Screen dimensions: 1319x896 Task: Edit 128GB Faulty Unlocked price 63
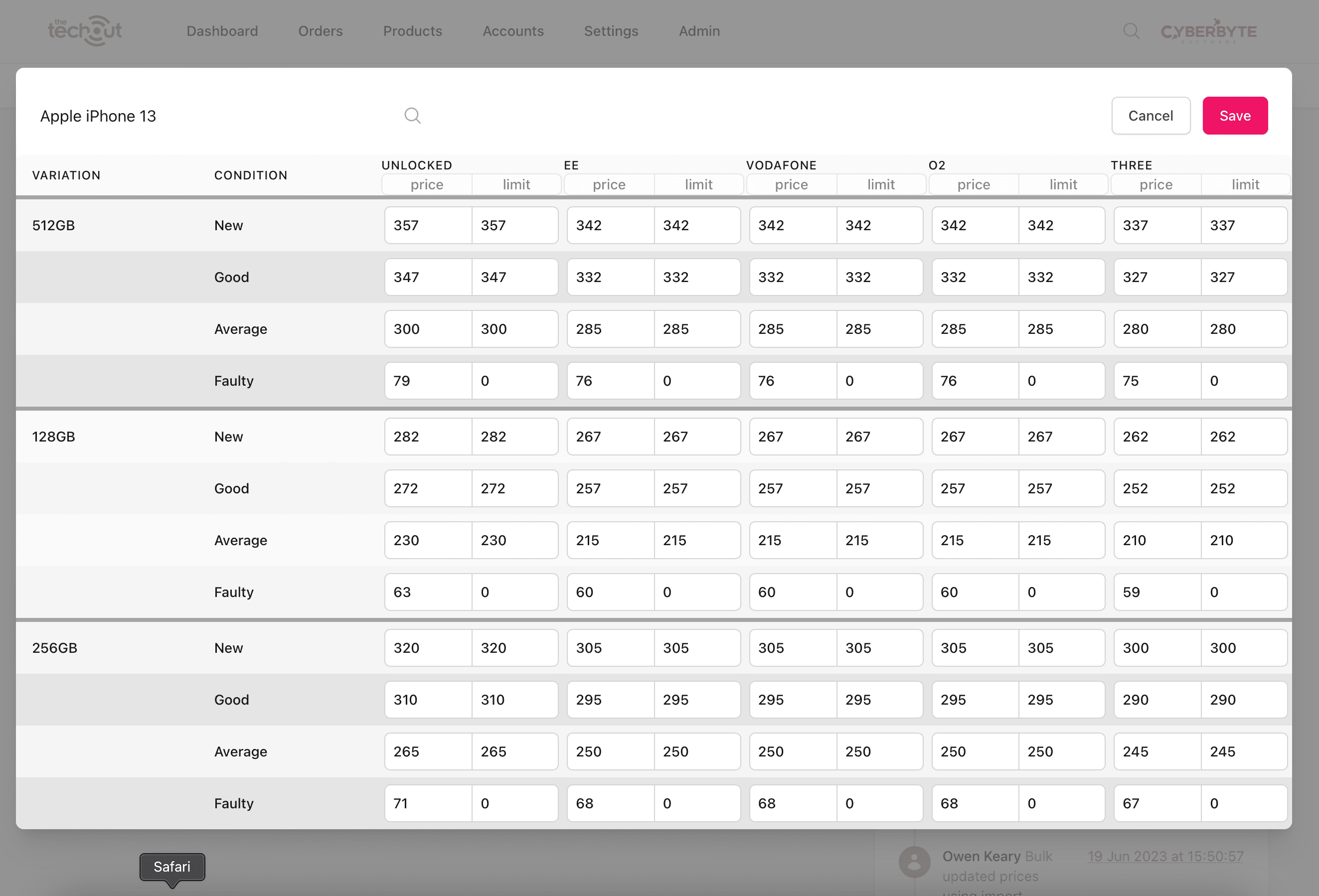click(428, 592)
